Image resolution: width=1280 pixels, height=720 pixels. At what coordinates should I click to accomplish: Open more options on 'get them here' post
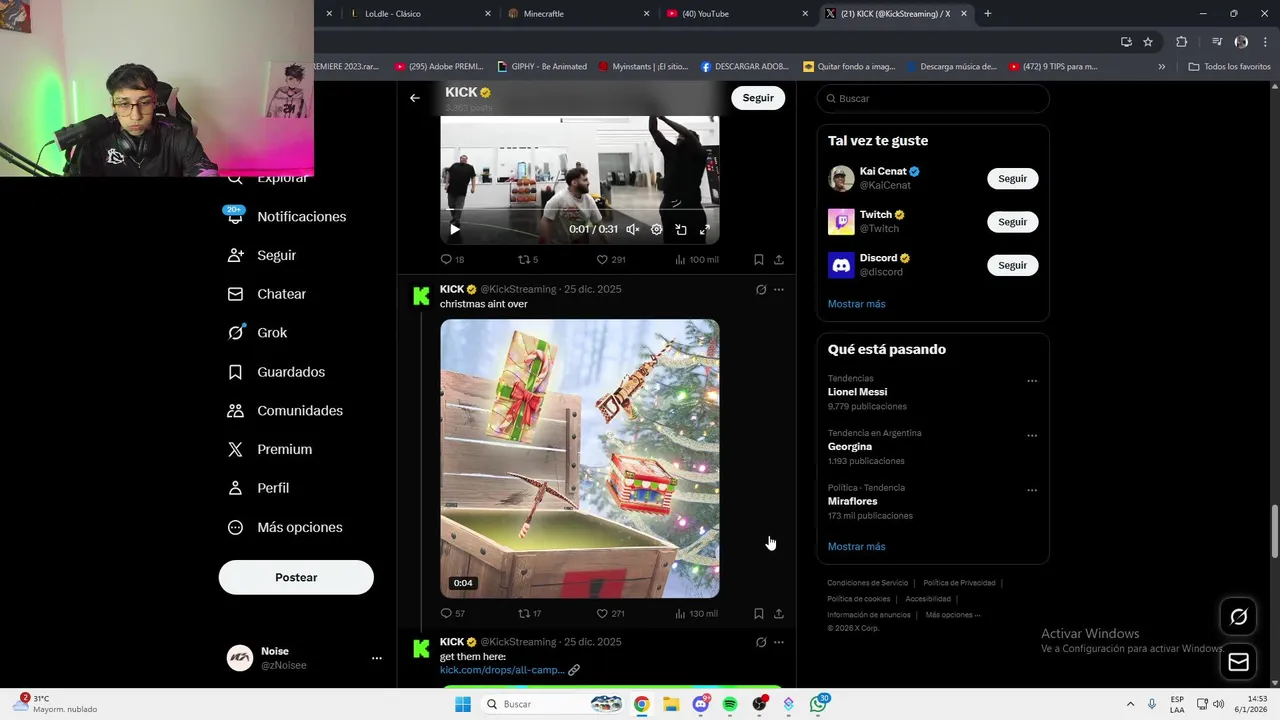(779, 642)
